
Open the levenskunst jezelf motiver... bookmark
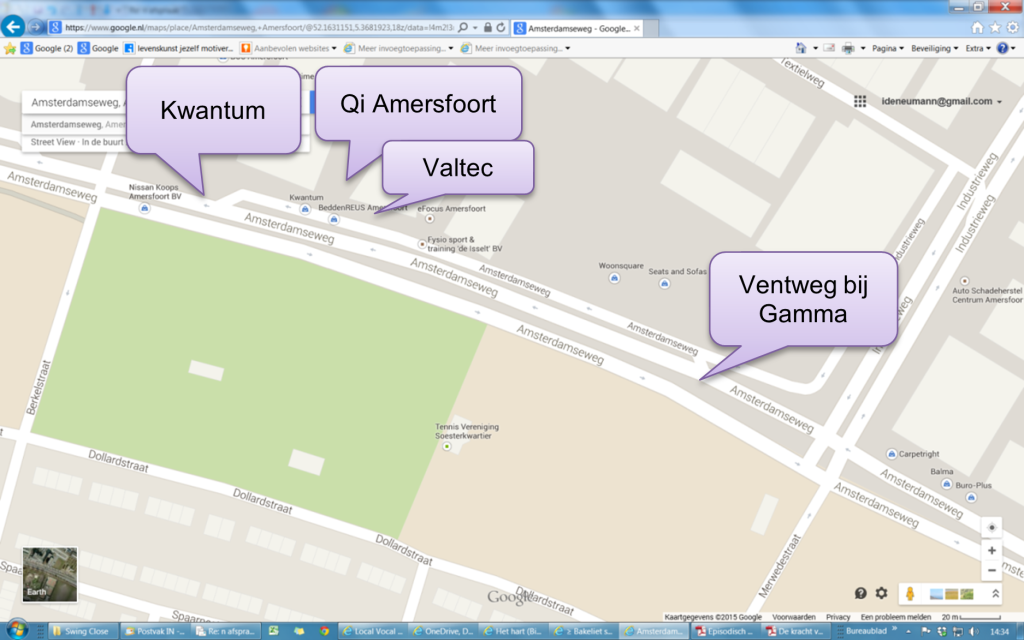[178, 48]
